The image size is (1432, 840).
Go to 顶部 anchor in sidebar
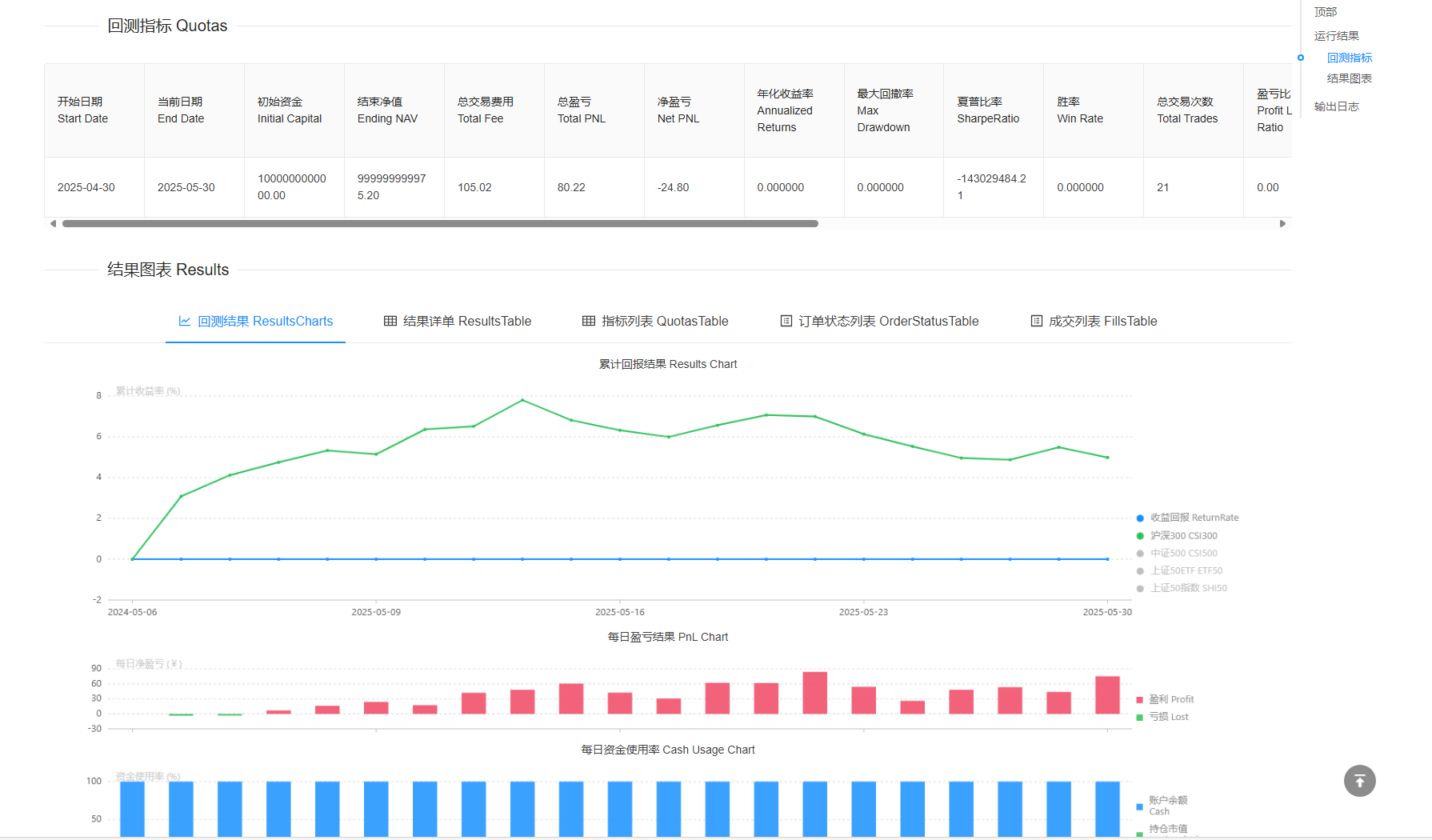(x=1325, y=12)
